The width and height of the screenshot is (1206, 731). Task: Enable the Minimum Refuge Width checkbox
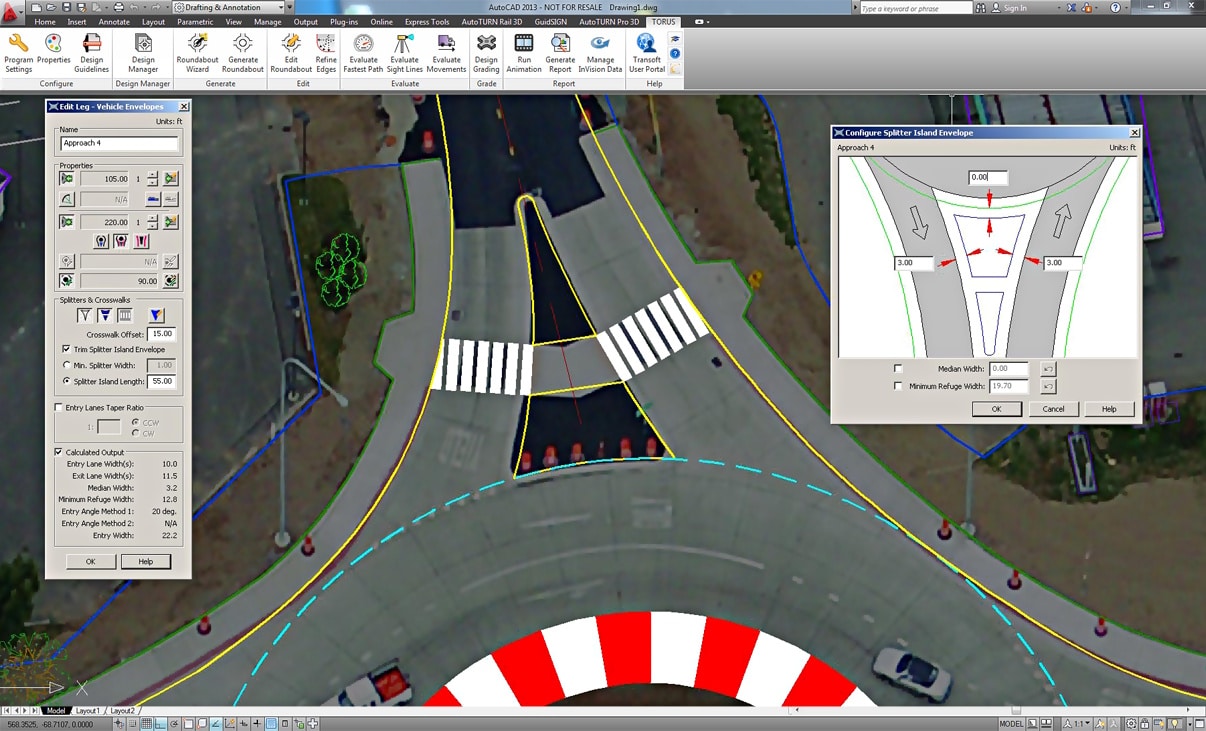click(x=898, y=386)
